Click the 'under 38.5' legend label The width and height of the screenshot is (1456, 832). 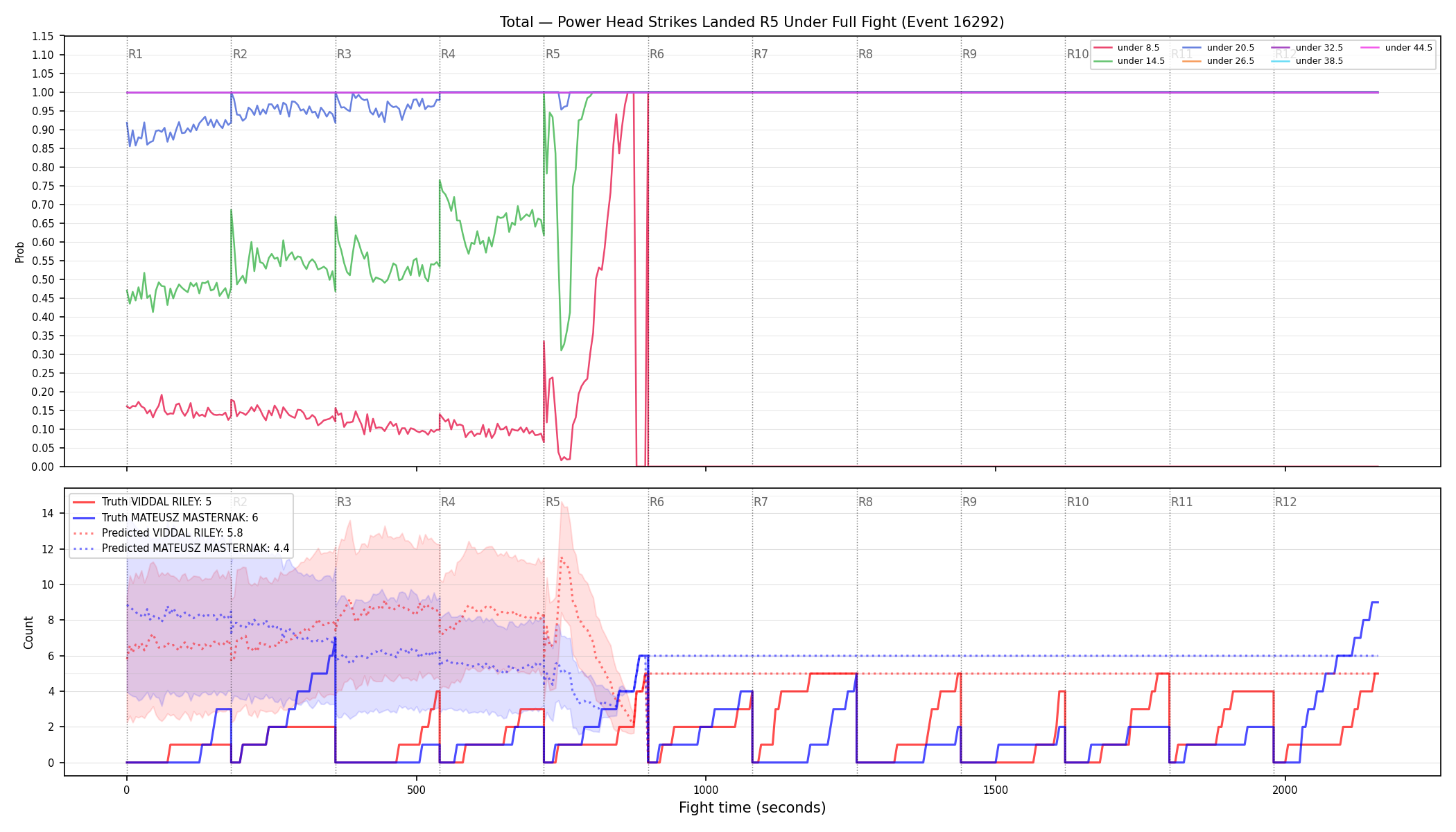[x=1319, y=61]
